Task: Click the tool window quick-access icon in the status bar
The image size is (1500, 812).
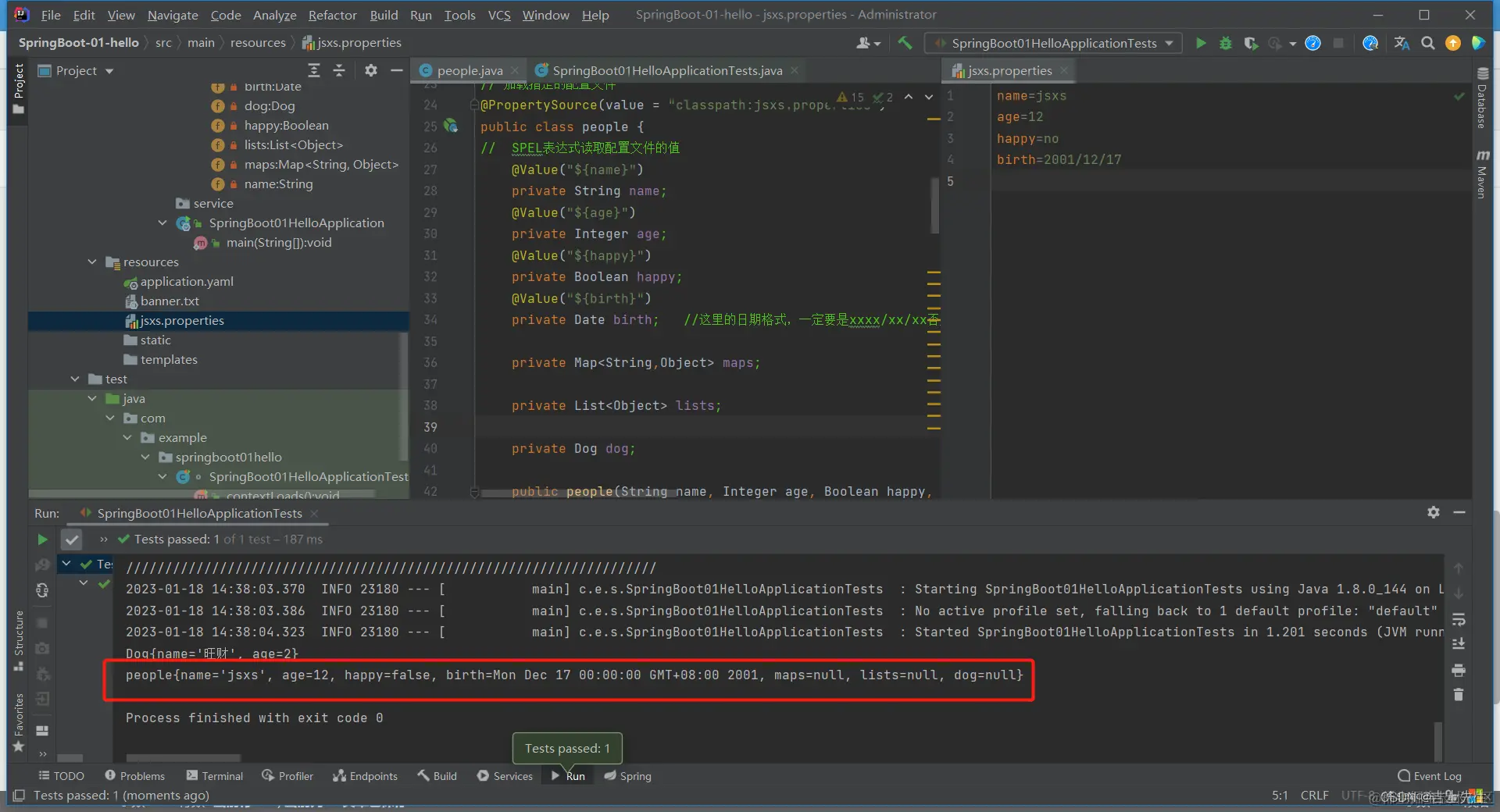Action: 19,795
